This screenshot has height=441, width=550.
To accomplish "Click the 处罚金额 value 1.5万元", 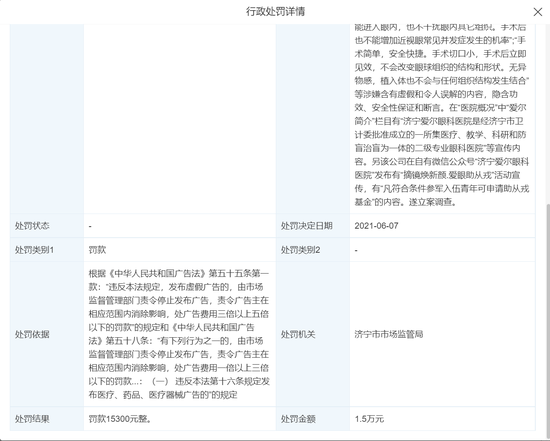I will point(369,419).
